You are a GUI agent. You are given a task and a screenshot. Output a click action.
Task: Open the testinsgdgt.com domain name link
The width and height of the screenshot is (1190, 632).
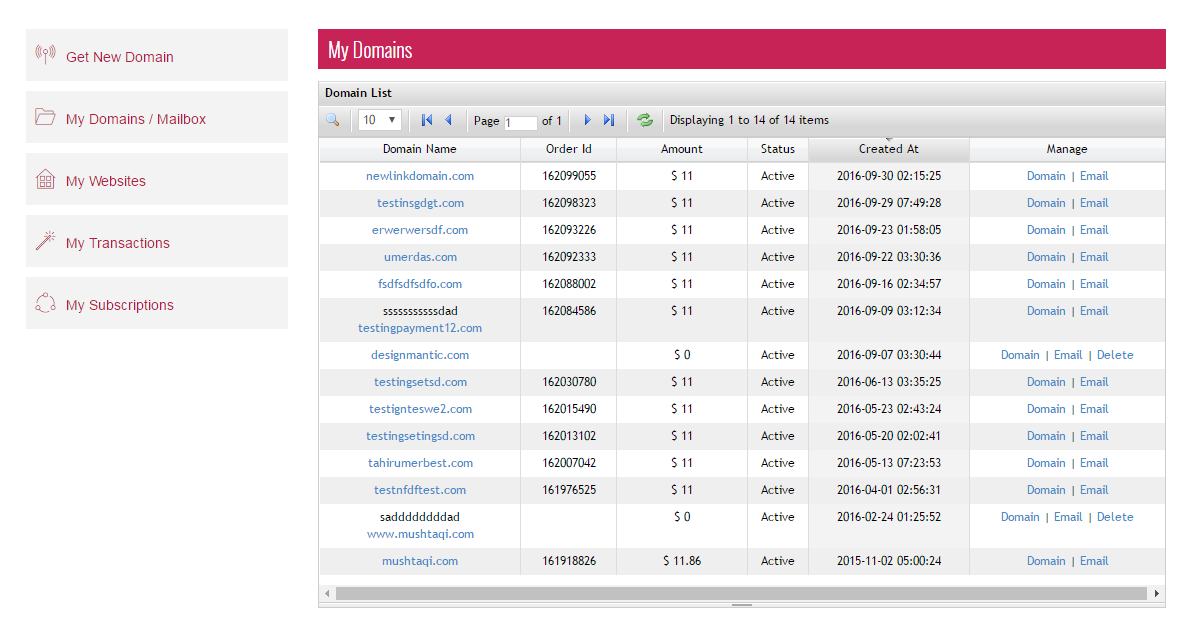[x=419, y=202]
